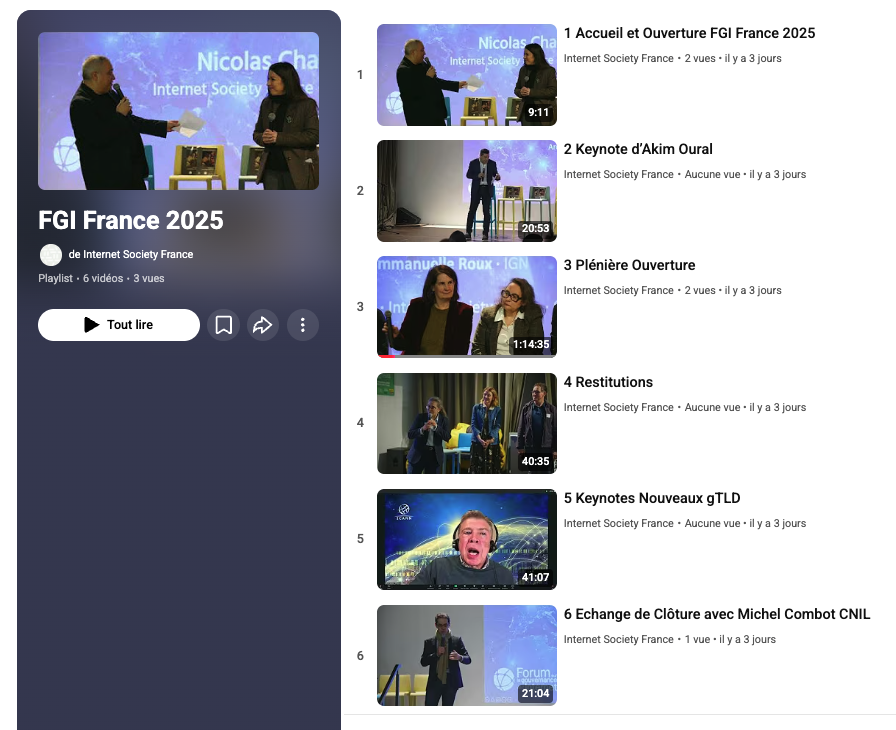Open the large playlist cover thumbnail
The image size is (896, 730).
[x=178, y=111]
